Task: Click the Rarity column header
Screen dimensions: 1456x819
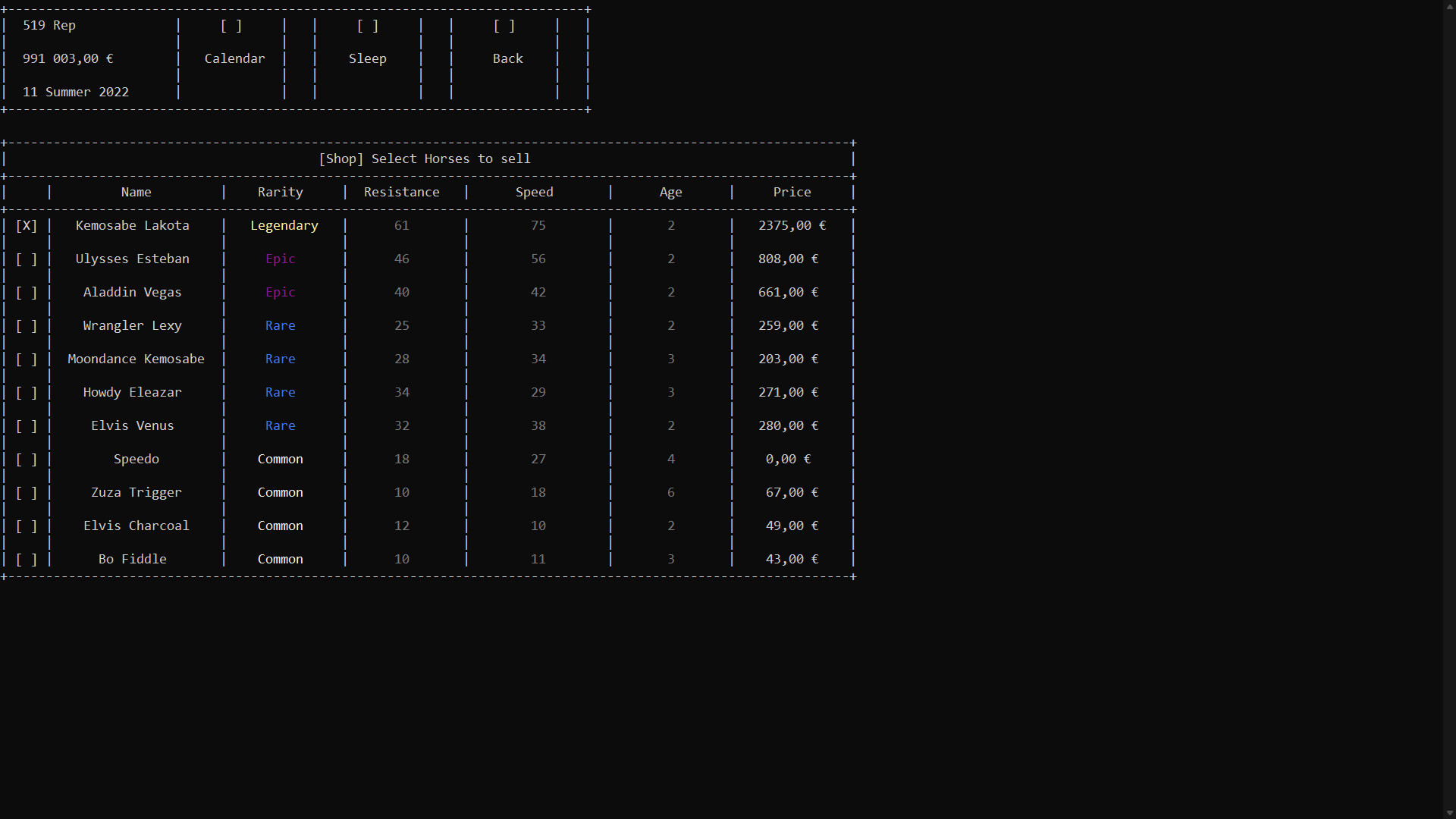Action: 280,192
